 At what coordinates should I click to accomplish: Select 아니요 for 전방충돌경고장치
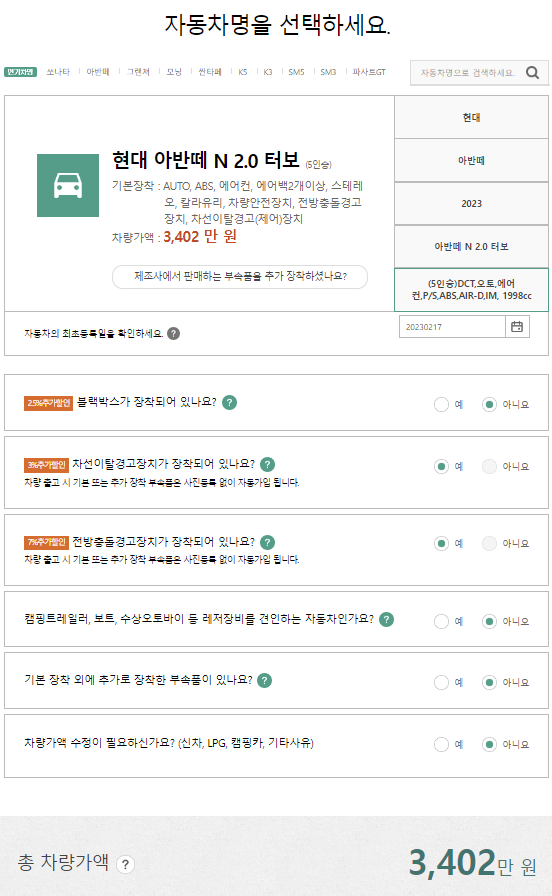(489, 543)
